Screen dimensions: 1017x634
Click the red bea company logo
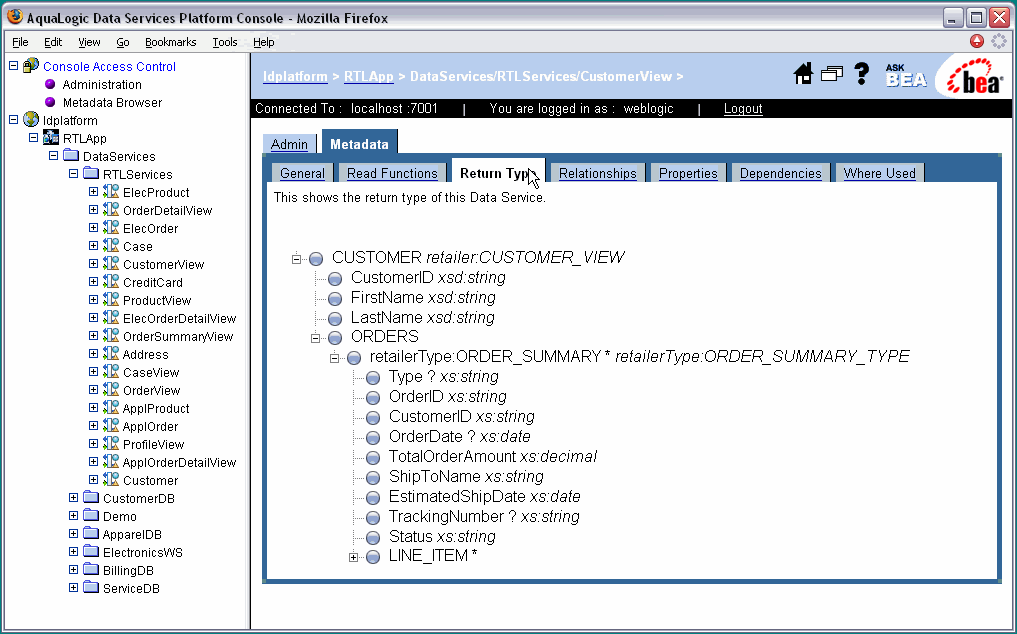[974, 77]
